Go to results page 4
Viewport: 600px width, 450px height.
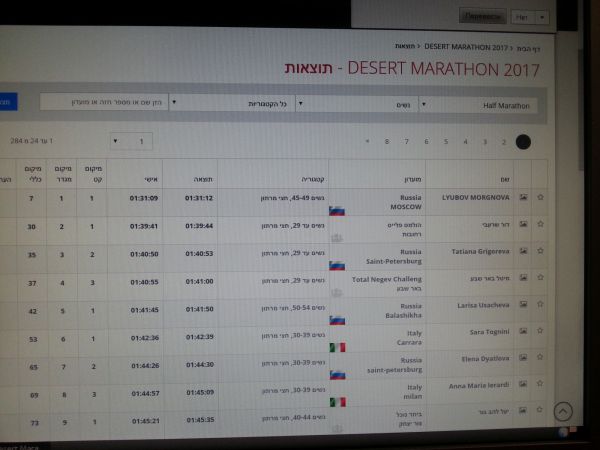[465, 142]
